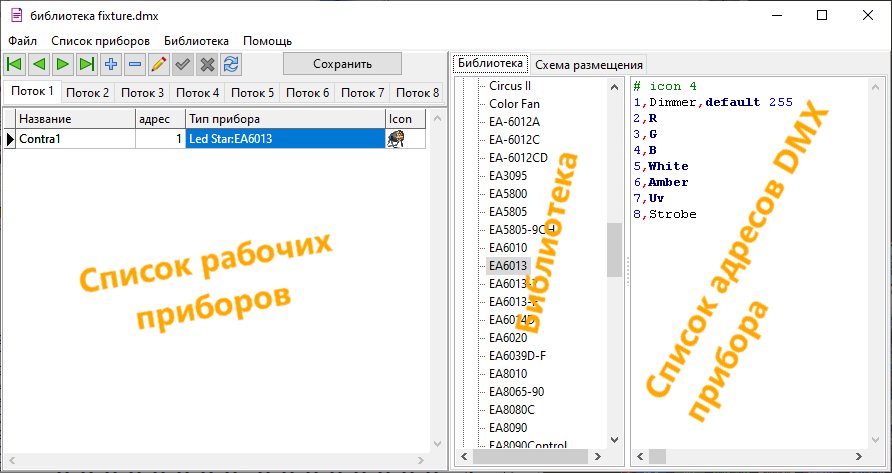The height and width of the screenshot is (473, 892).
Task: Open the Файл menu
Action: tap(23, 41)
